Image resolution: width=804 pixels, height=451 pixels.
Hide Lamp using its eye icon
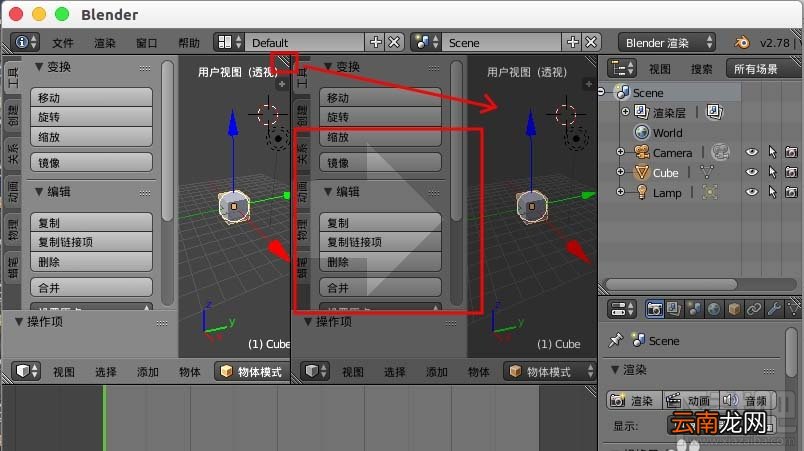tap(752, 192)
